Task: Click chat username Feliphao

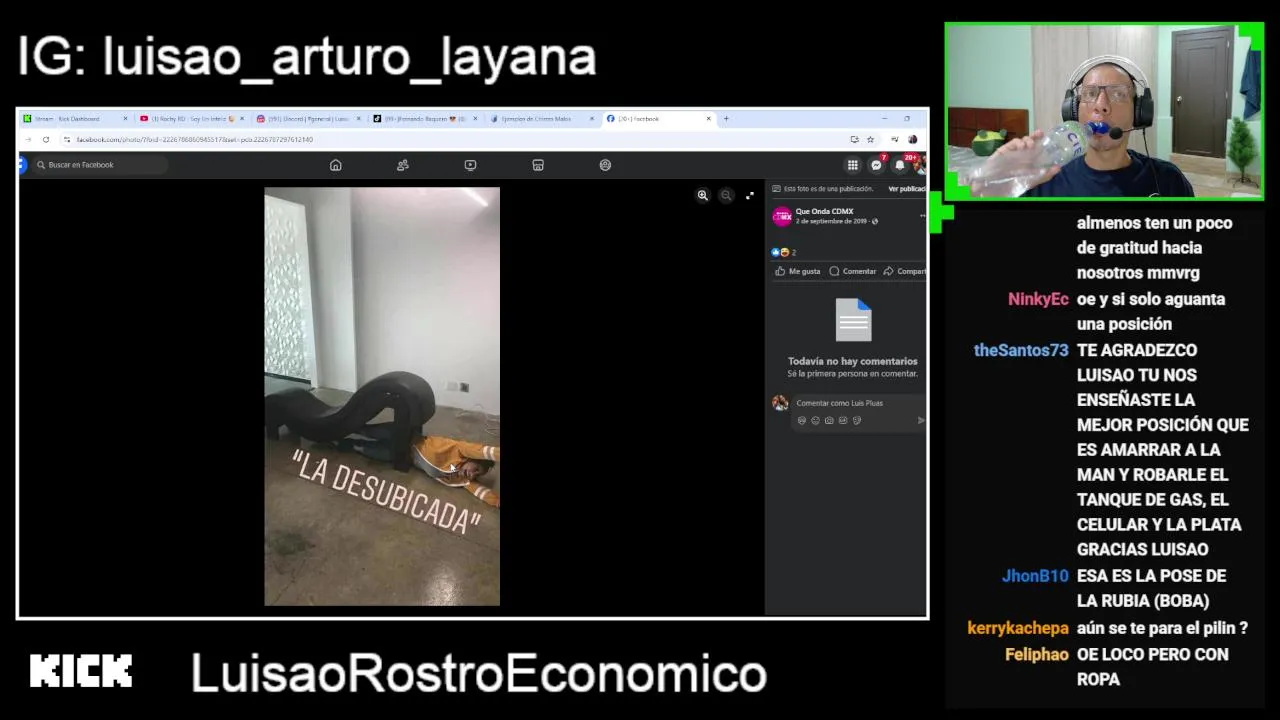Action: (x=1037, y=654)
